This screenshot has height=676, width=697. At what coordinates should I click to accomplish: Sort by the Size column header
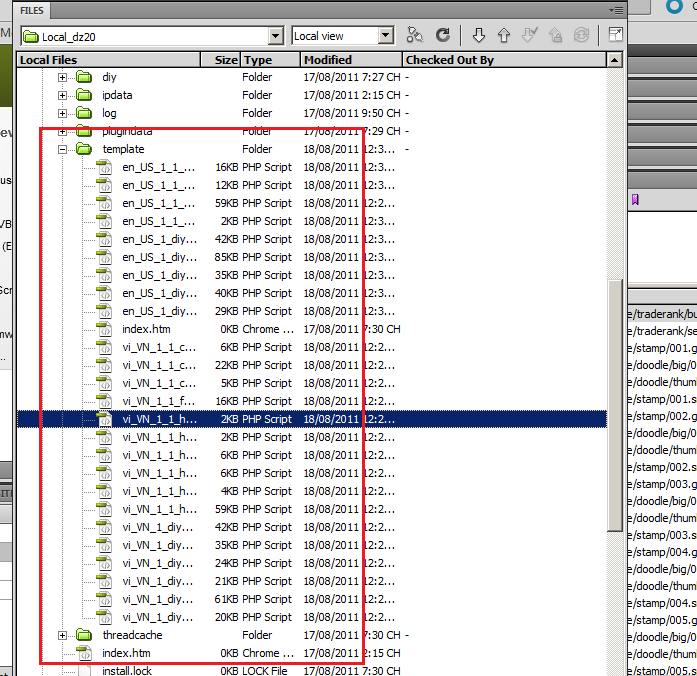click(x=221, y=60)
